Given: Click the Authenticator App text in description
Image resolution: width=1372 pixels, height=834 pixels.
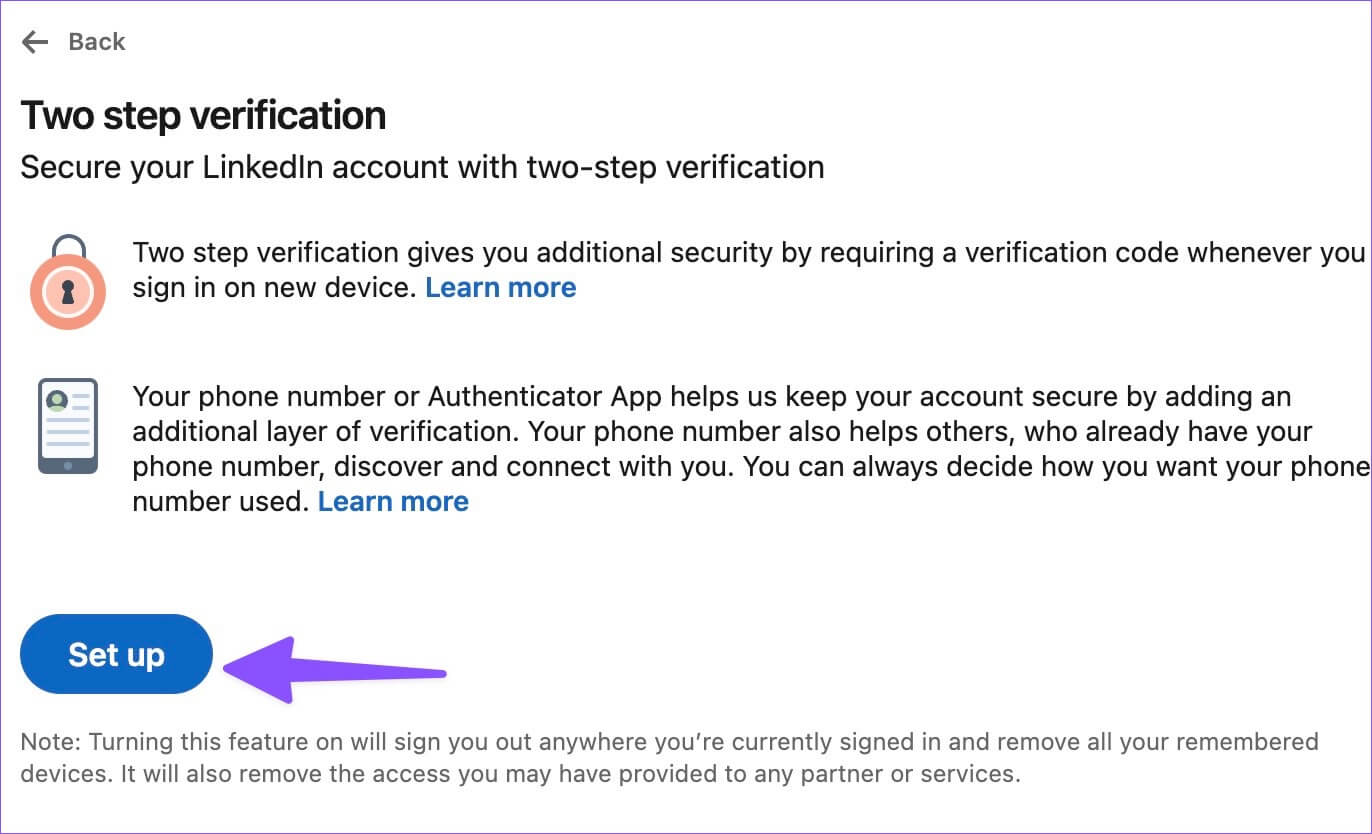Looking at the screenshot, I should 545,397.
